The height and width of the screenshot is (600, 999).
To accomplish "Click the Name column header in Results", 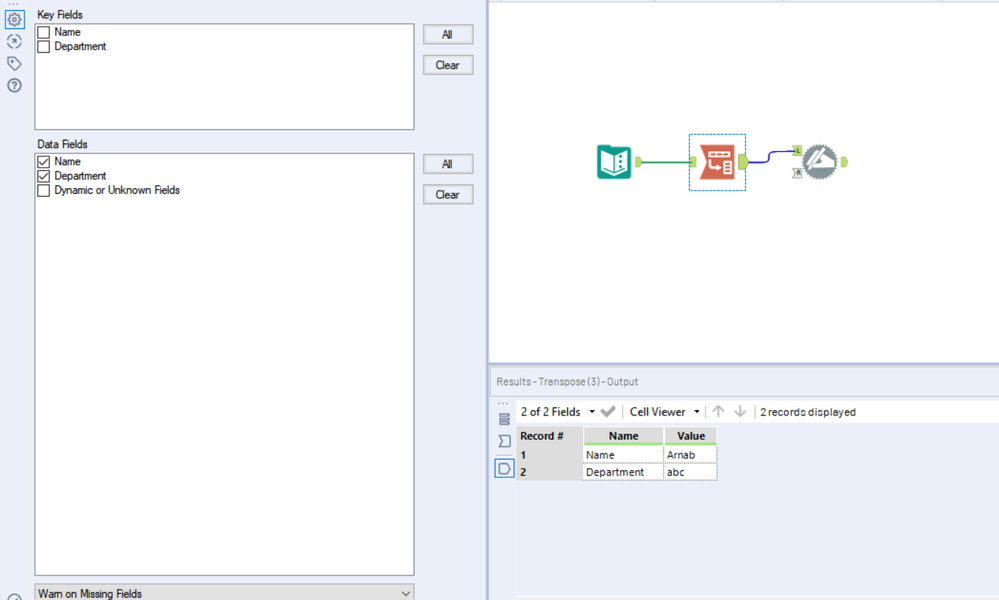I will pos(623,436).
